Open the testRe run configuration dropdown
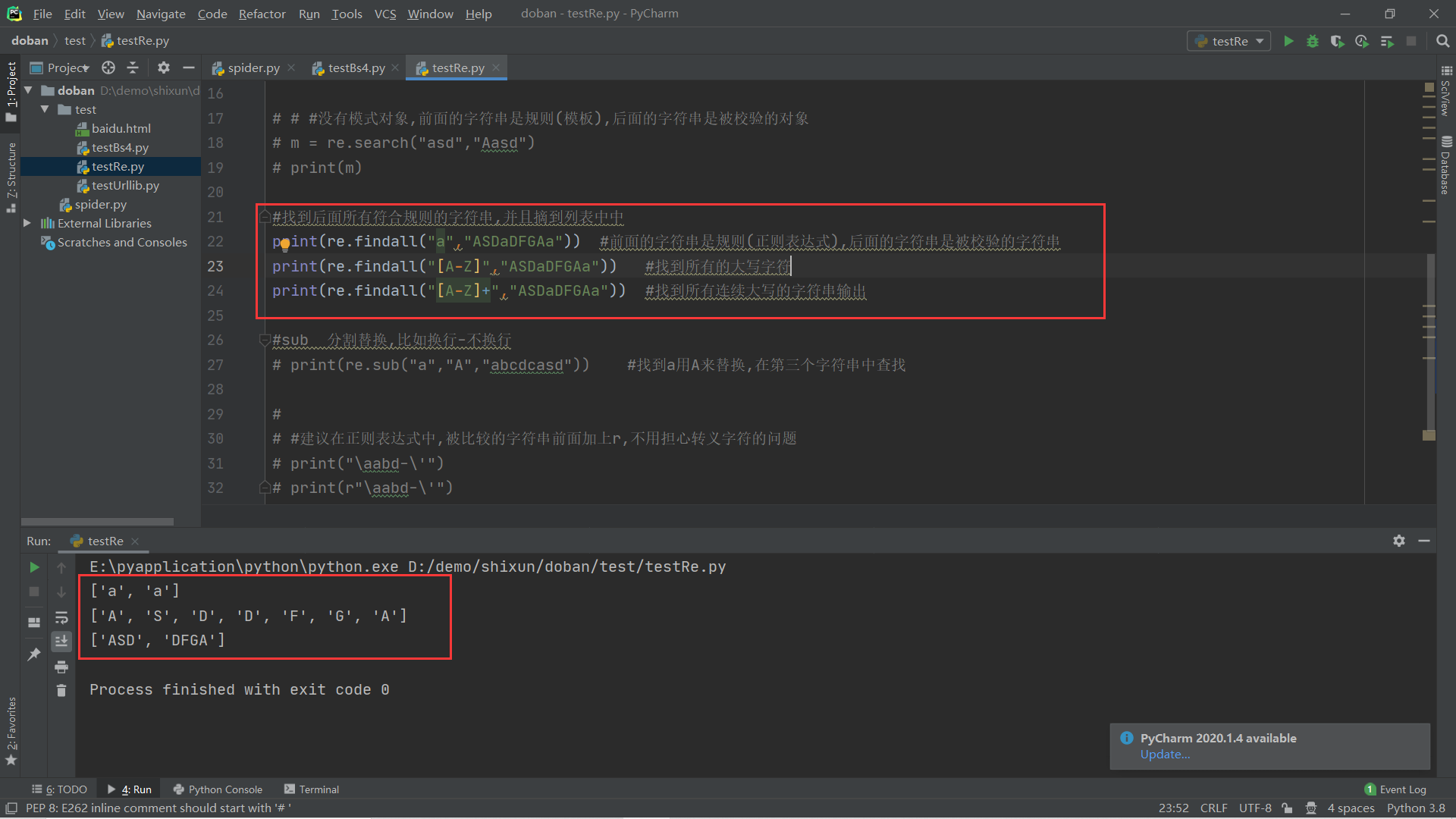Image resolution: width=1456 pixels, height=819 pixels. point(1229,41)
